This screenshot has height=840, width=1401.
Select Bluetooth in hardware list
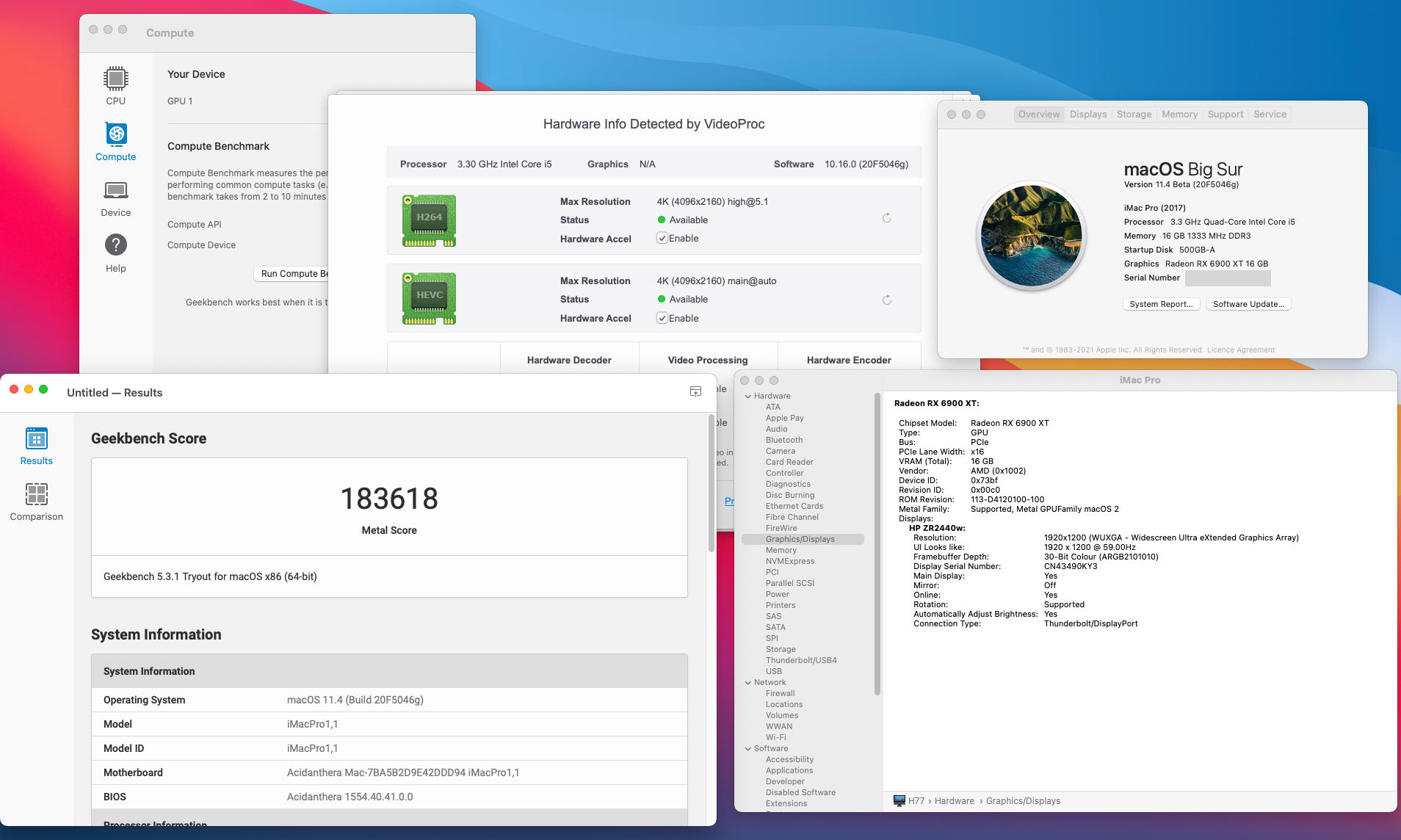pyautogui.click(x=784, y=441)
